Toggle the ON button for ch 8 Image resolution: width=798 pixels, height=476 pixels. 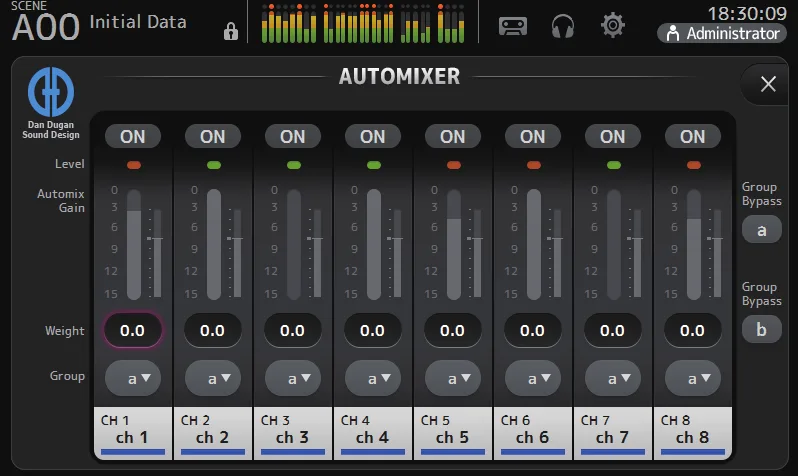693,136
